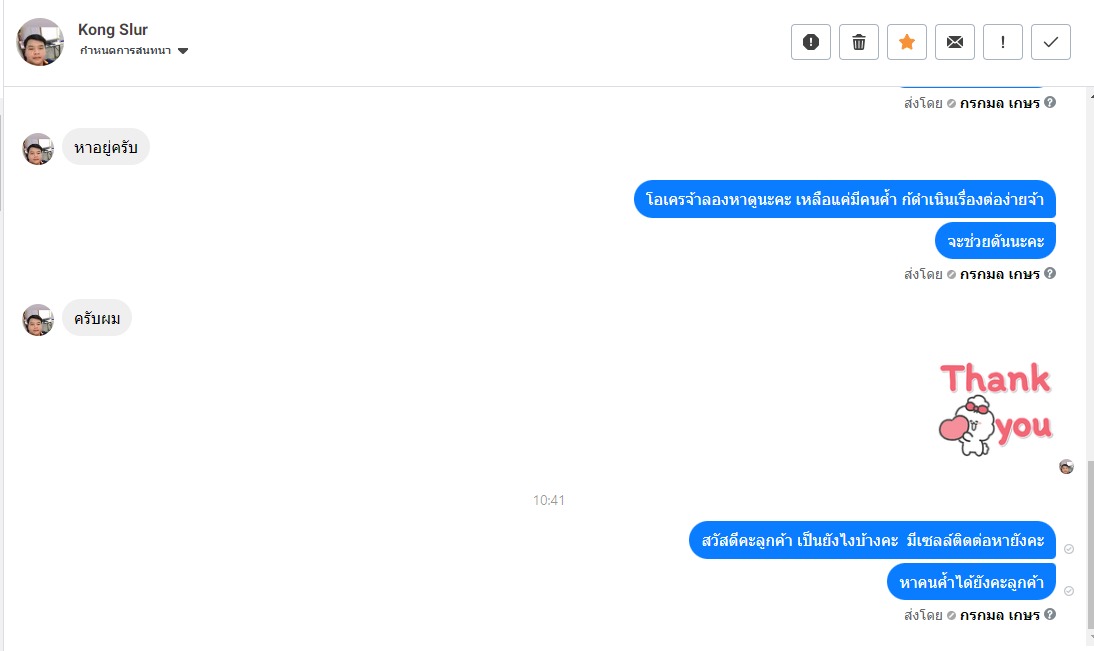Mark conversation done with the checkmark button
1094x651 pixels.
pos(1051,42)
